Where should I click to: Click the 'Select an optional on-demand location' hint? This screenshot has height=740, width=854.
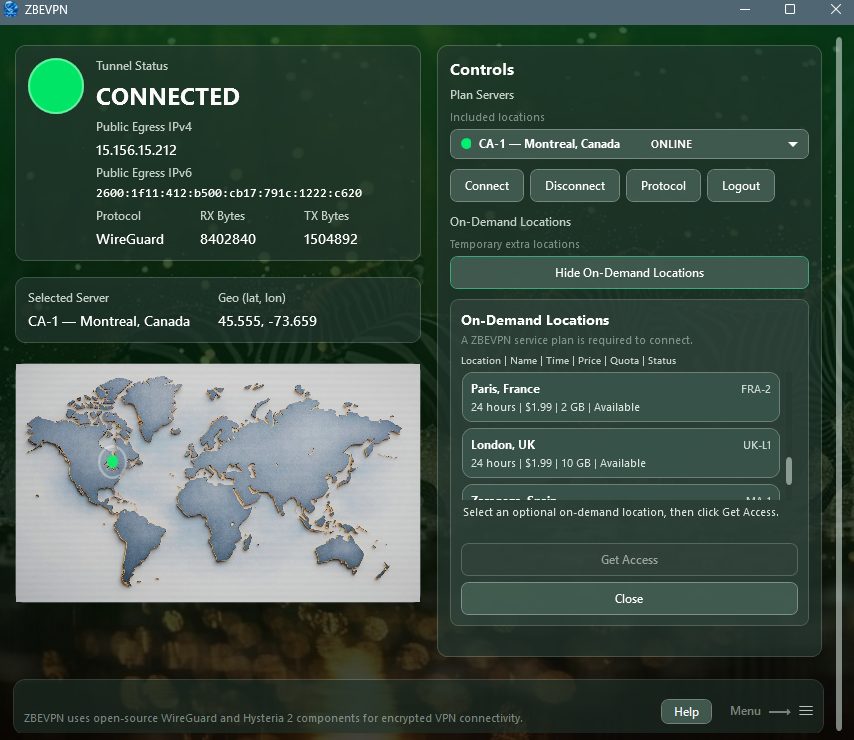pyautogui.click(x=621, y=512)
